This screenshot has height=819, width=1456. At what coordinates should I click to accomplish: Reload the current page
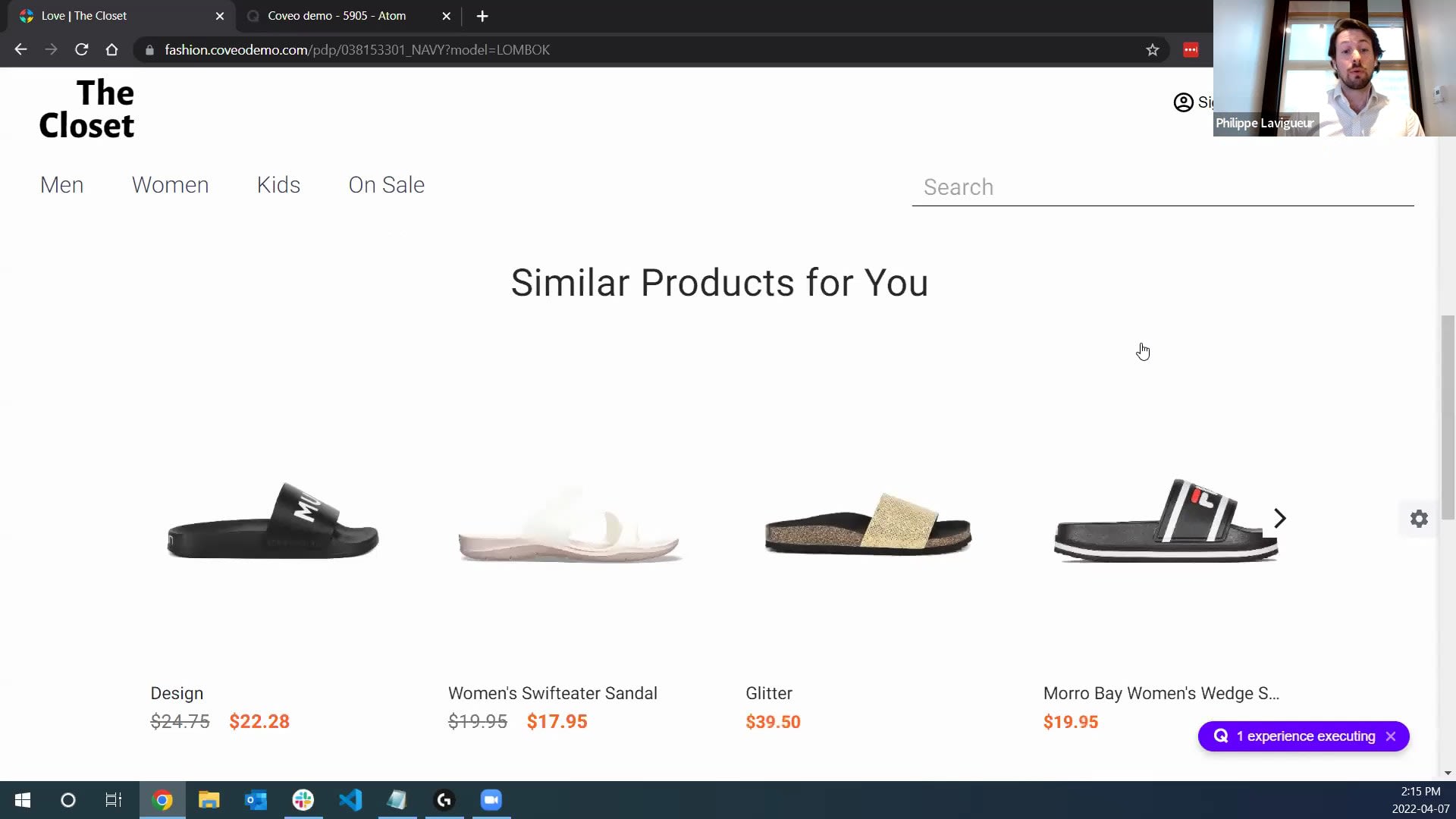tap(81, 50)
